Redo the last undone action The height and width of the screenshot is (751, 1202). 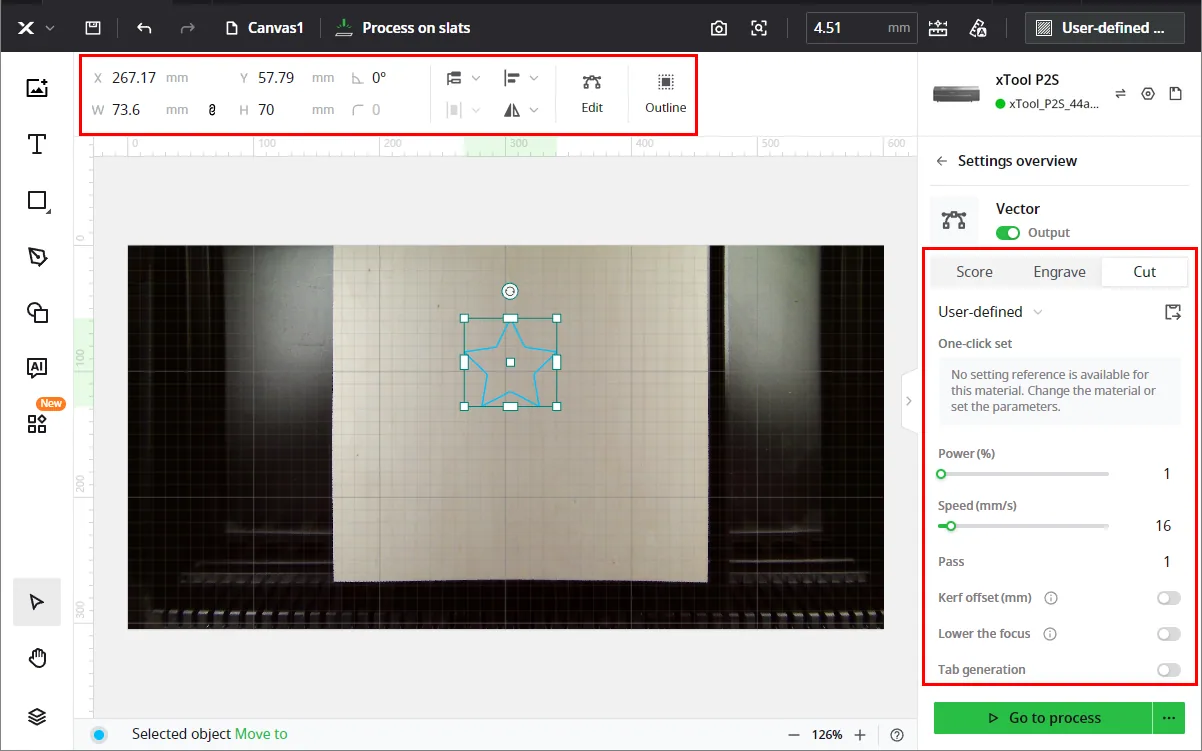(x=187, y=28)
